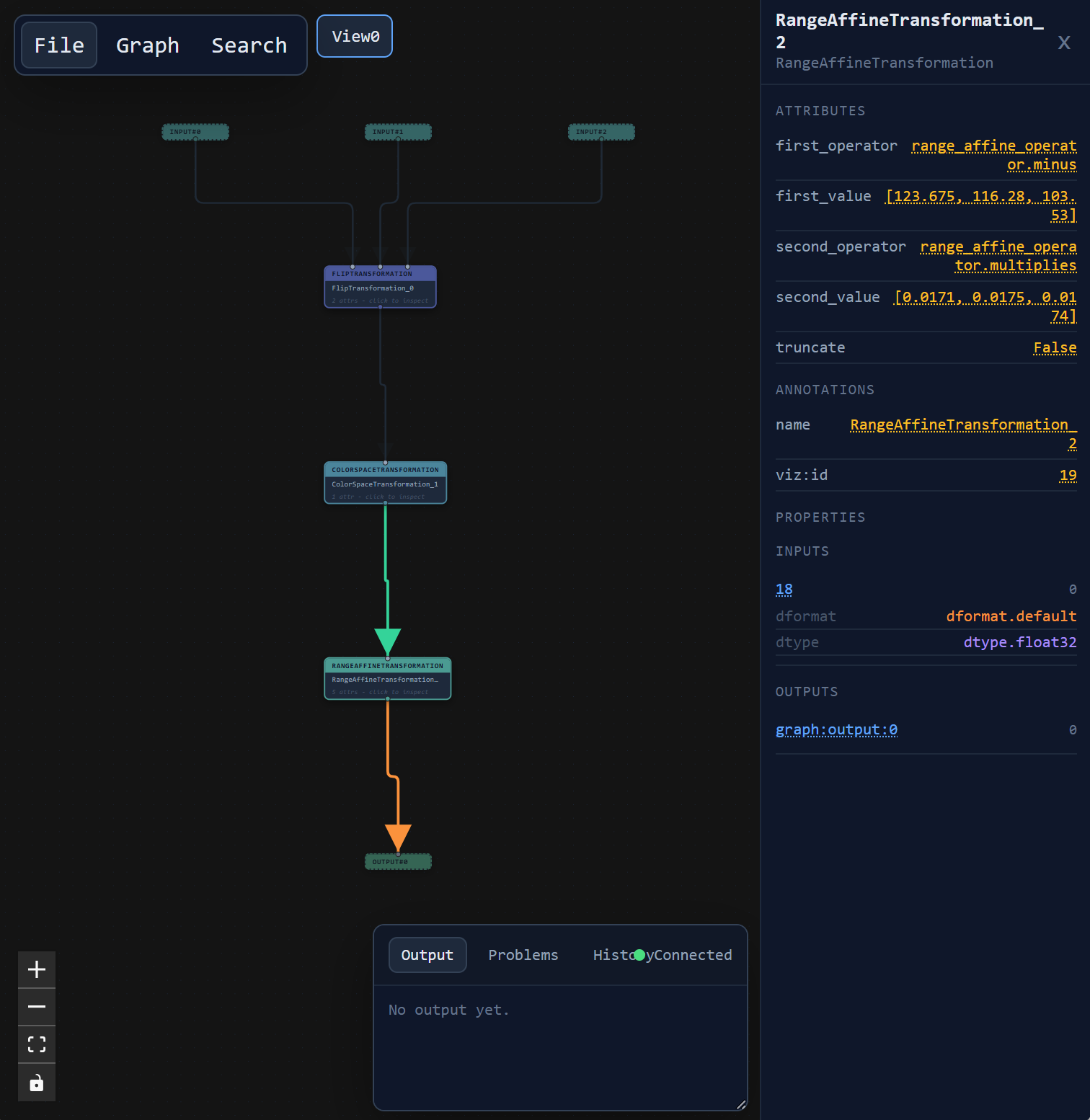Image resolution: width=1090 pixels, height=1120 pixels.
Task: Zoom in with the plus button
Action: coord(37,969)
